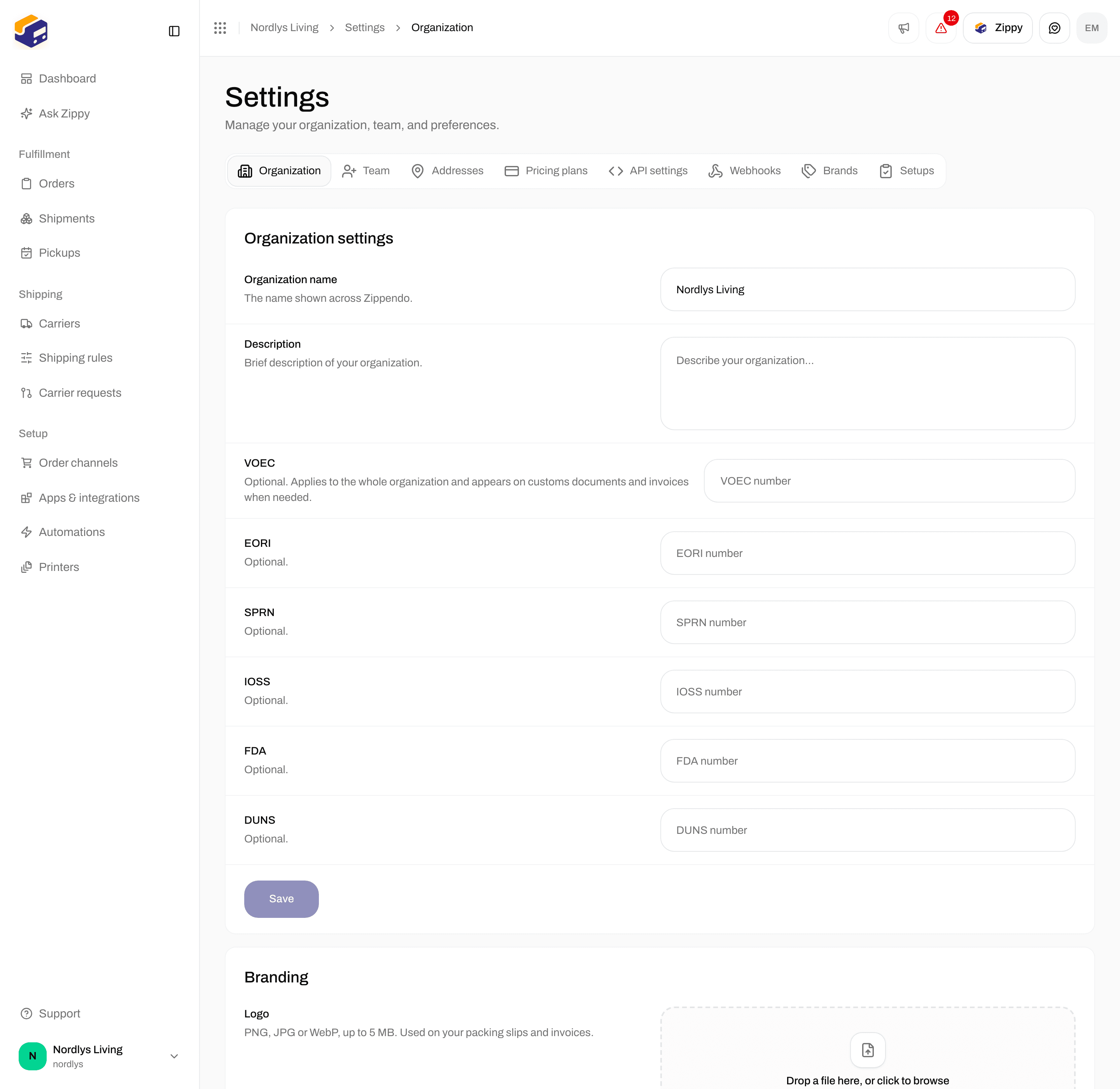Switch to the Addresses tab
Screen dimensions: 1120x1089
(447, 171)
